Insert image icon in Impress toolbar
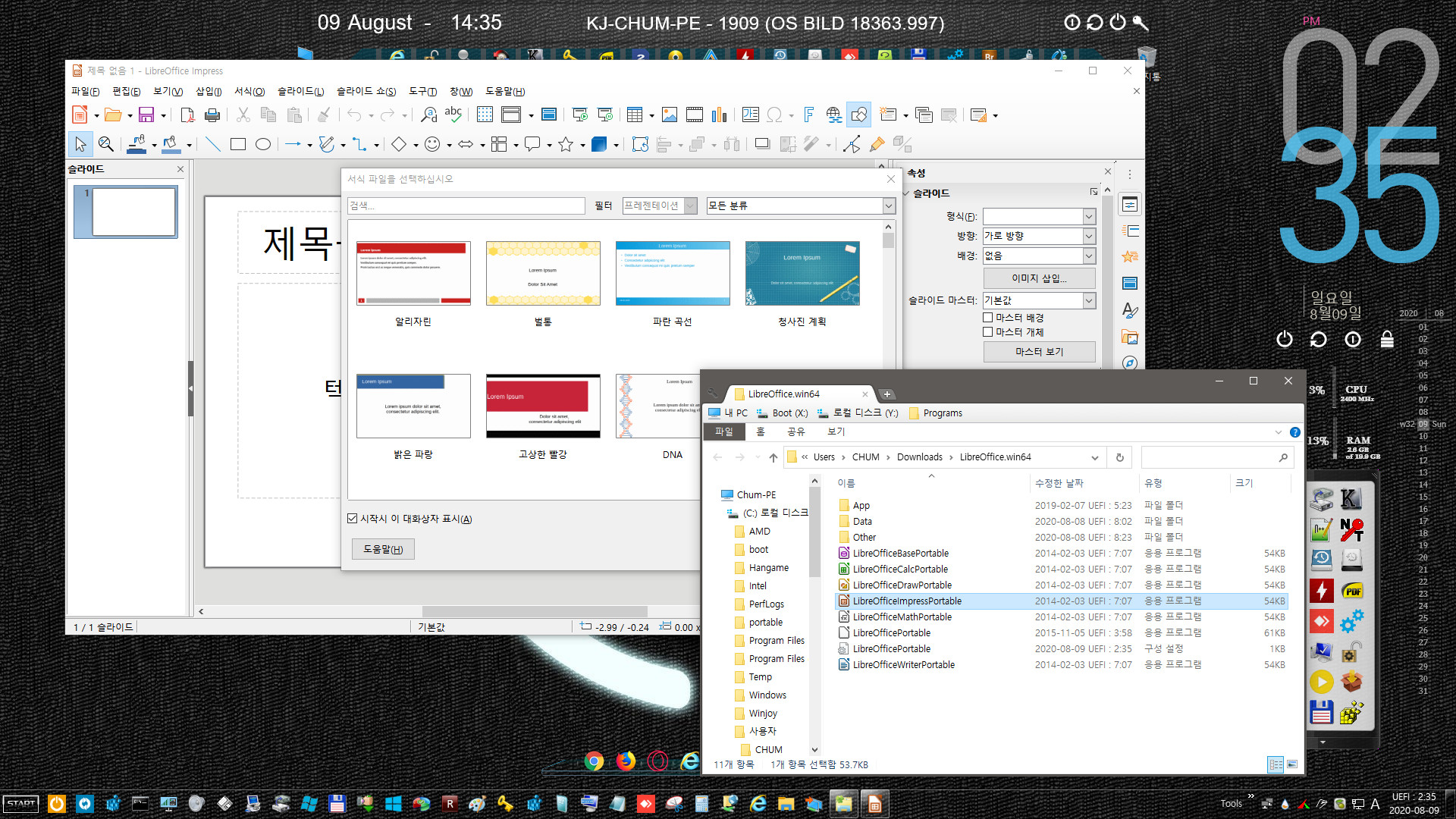 point(670,115)
